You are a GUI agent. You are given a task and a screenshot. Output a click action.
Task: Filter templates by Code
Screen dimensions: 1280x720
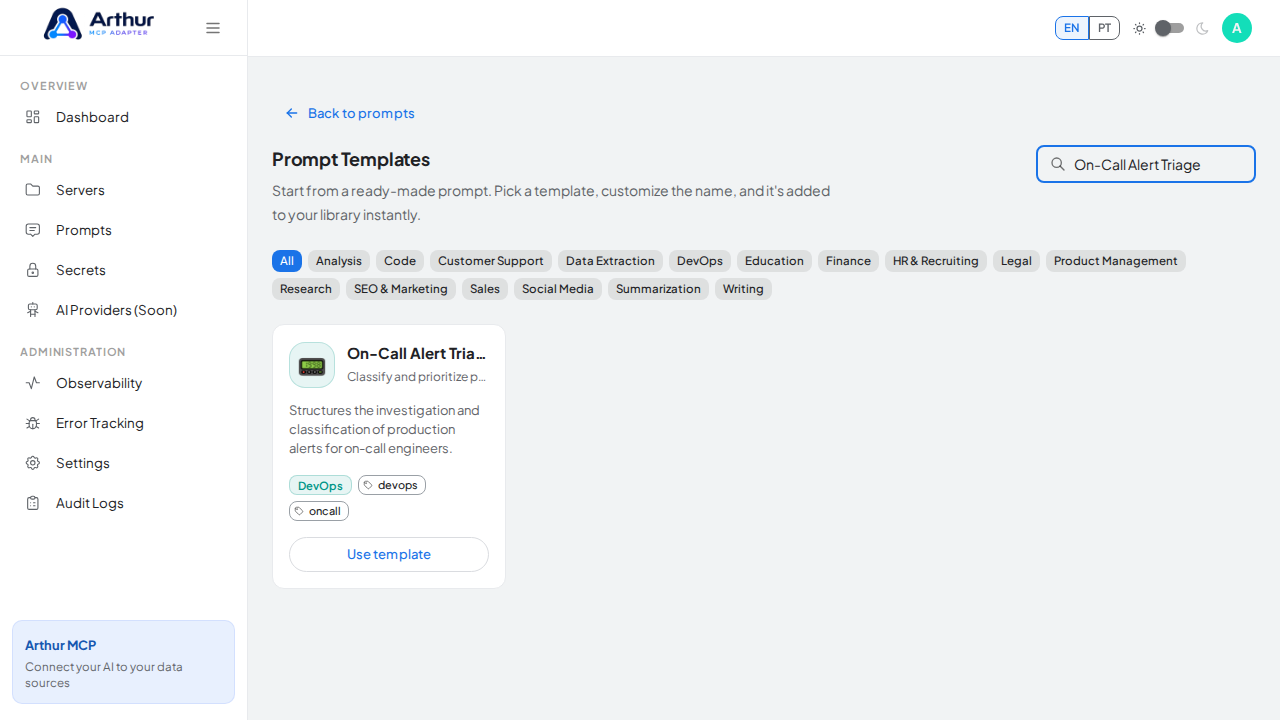pyautogui.click(x=400, y=261)
